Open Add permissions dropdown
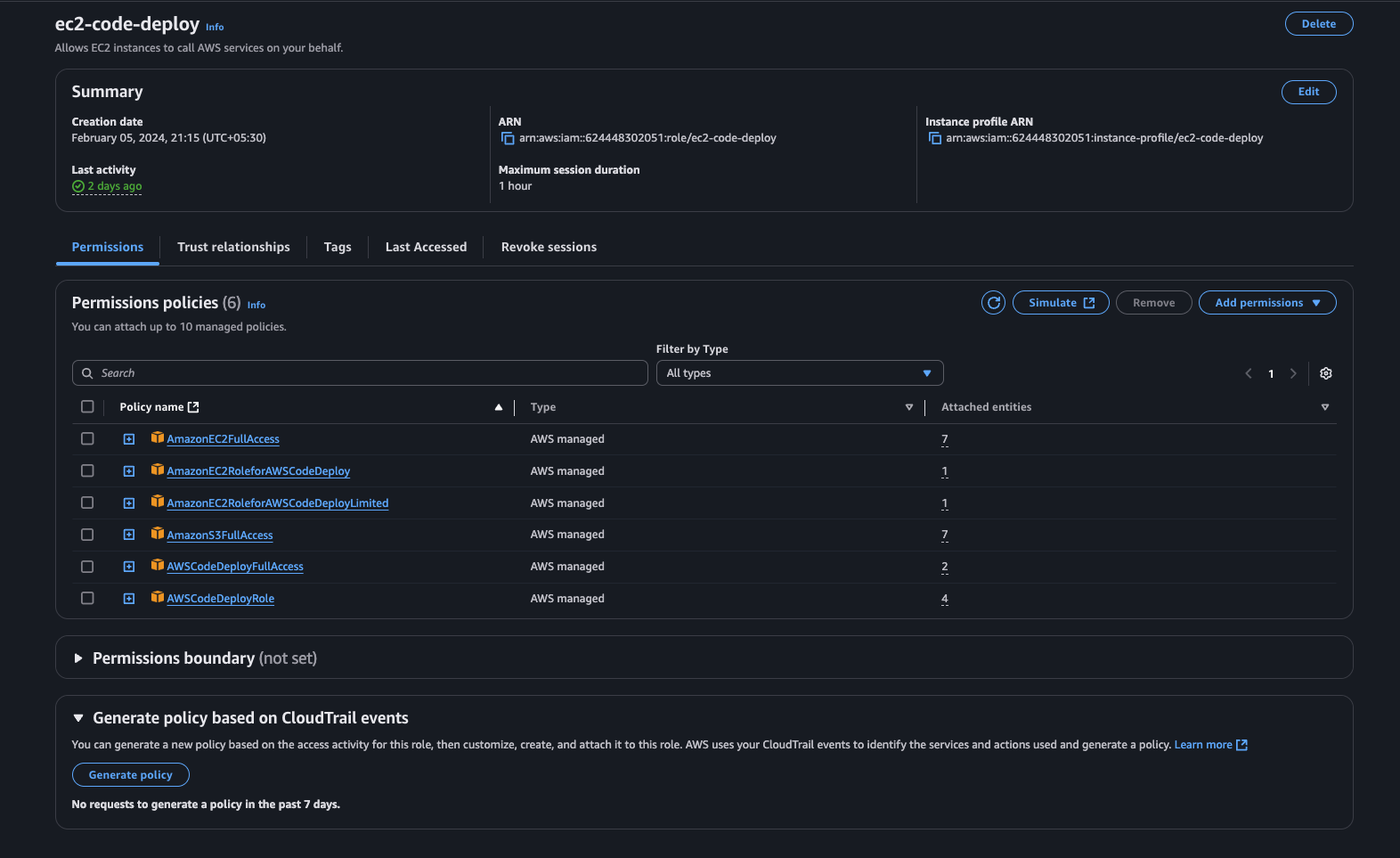 (1267, 303)
